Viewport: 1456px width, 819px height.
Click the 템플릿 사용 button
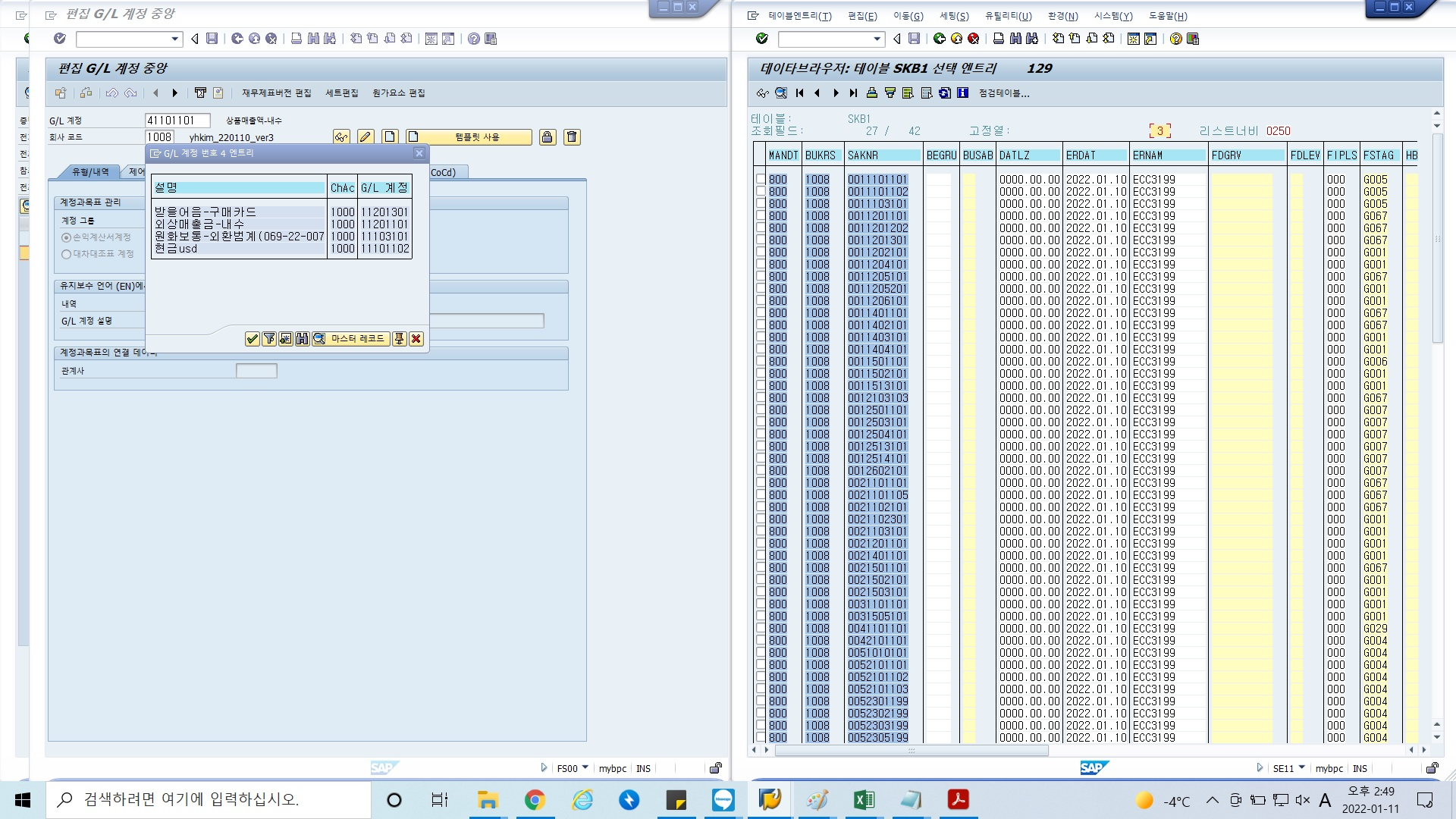(x=469, y=137)
